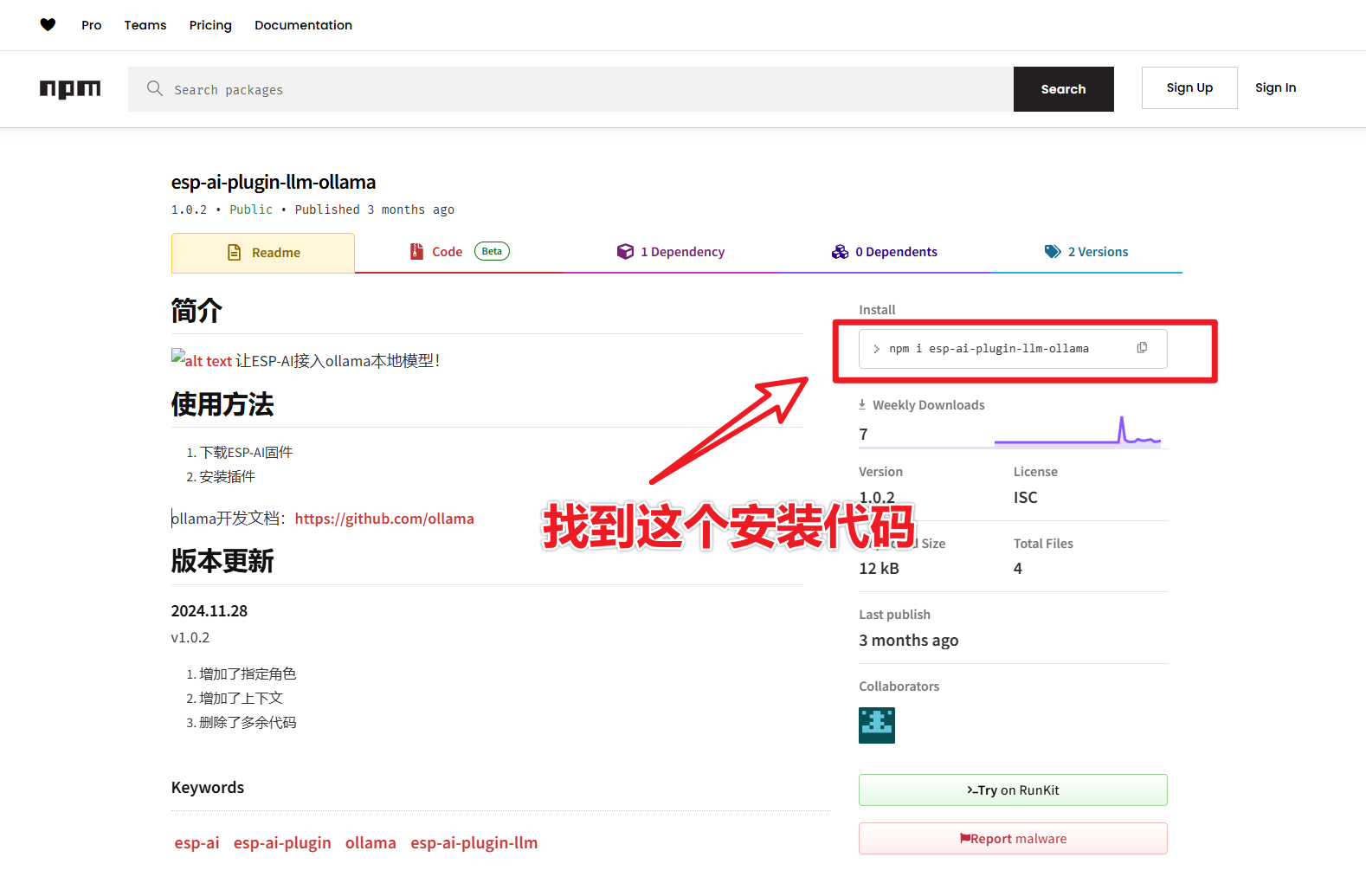View the 0 Dependents tab

885,252
